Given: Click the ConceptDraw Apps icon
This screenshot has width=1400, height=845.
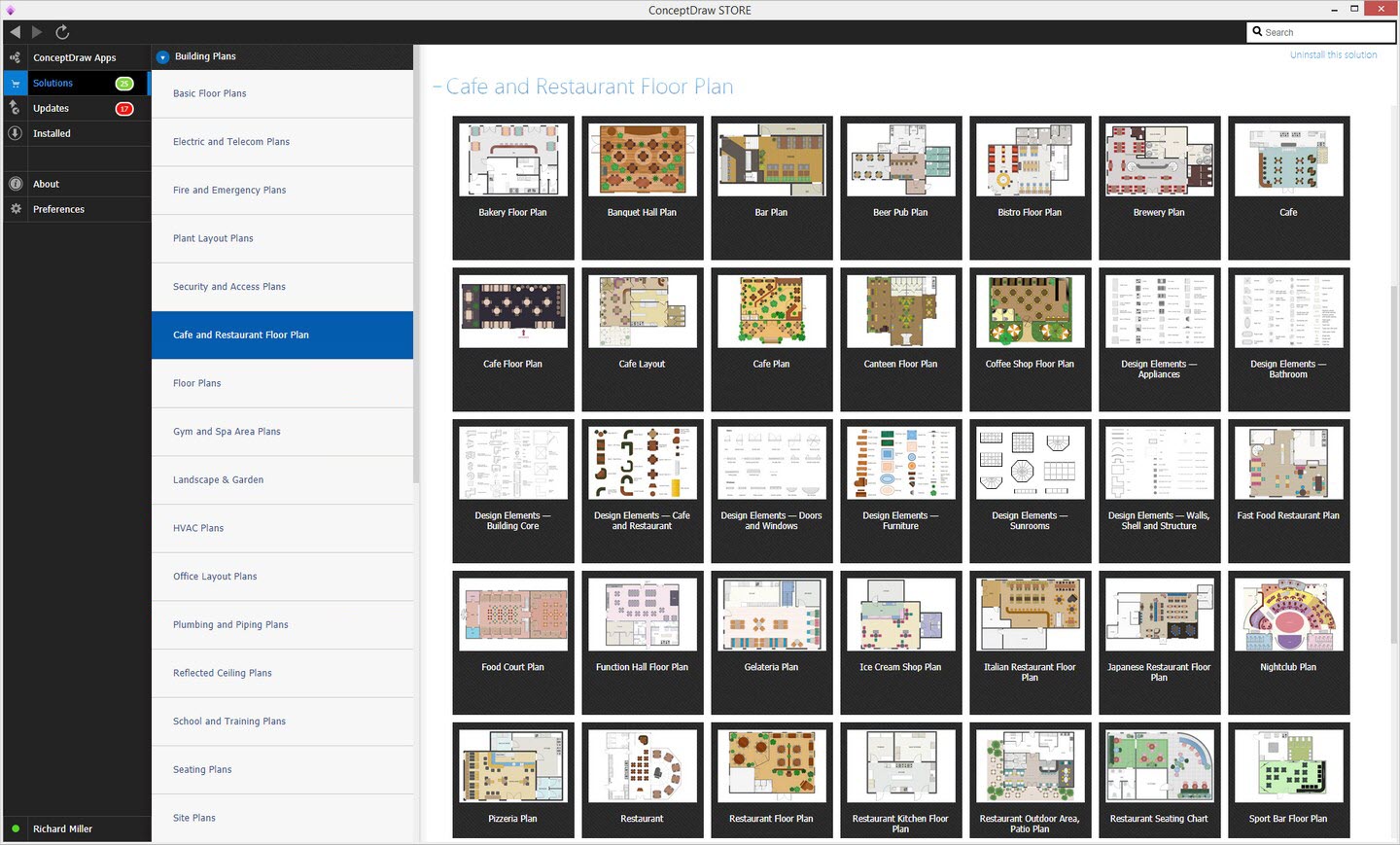Looking at the screenshot, I should (x=15, y=57).
